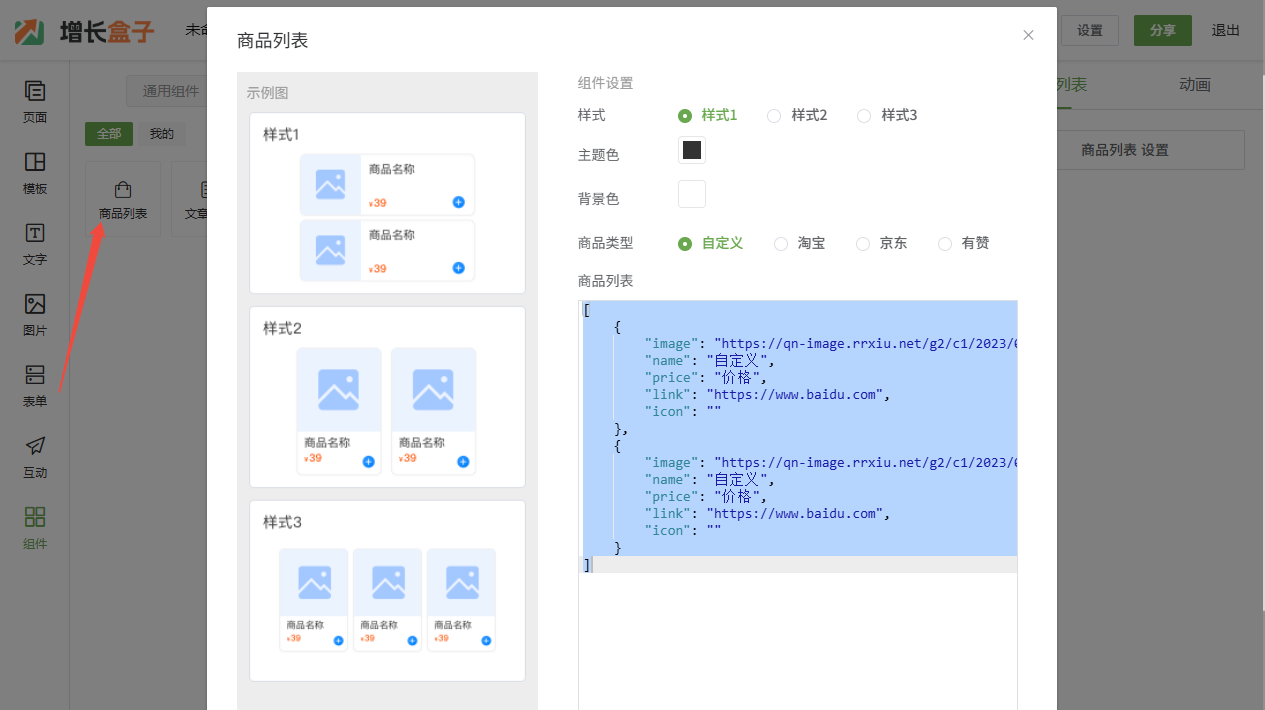The image size is (1265, 710).
Task: Click the 样式1 example preview card
Action: click(x=387, y=203)
